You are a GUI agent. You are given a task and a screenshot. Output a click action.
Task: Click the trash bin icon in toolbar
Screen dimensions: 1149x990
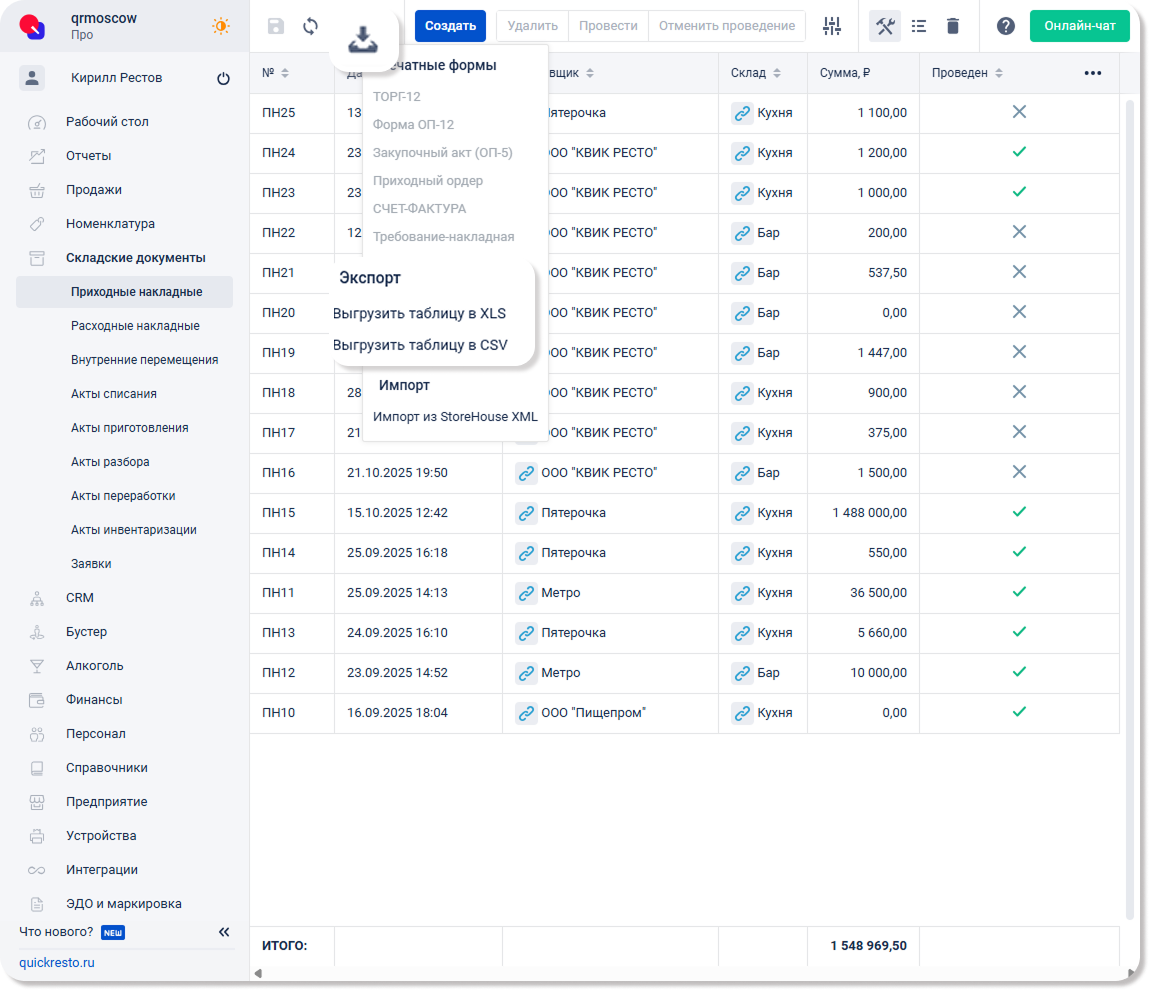[953, 27]
